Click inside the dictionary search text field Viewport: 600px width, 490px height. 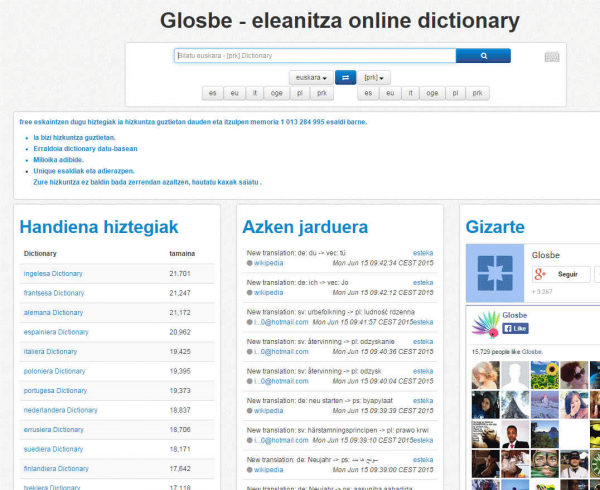coord(314,56)
